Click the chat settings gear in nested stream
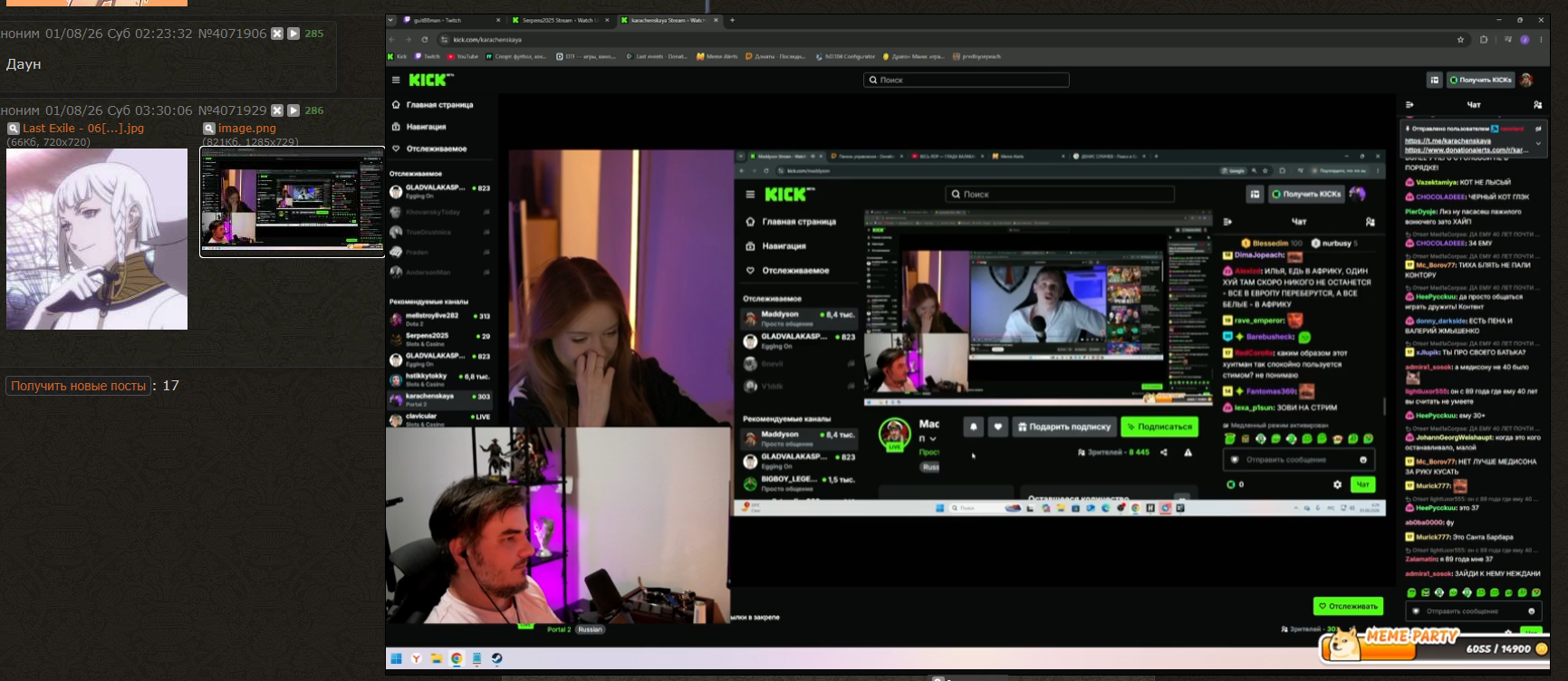Screen dimensions: 1568x681 pyautogui.click(x=1337, y=484)
